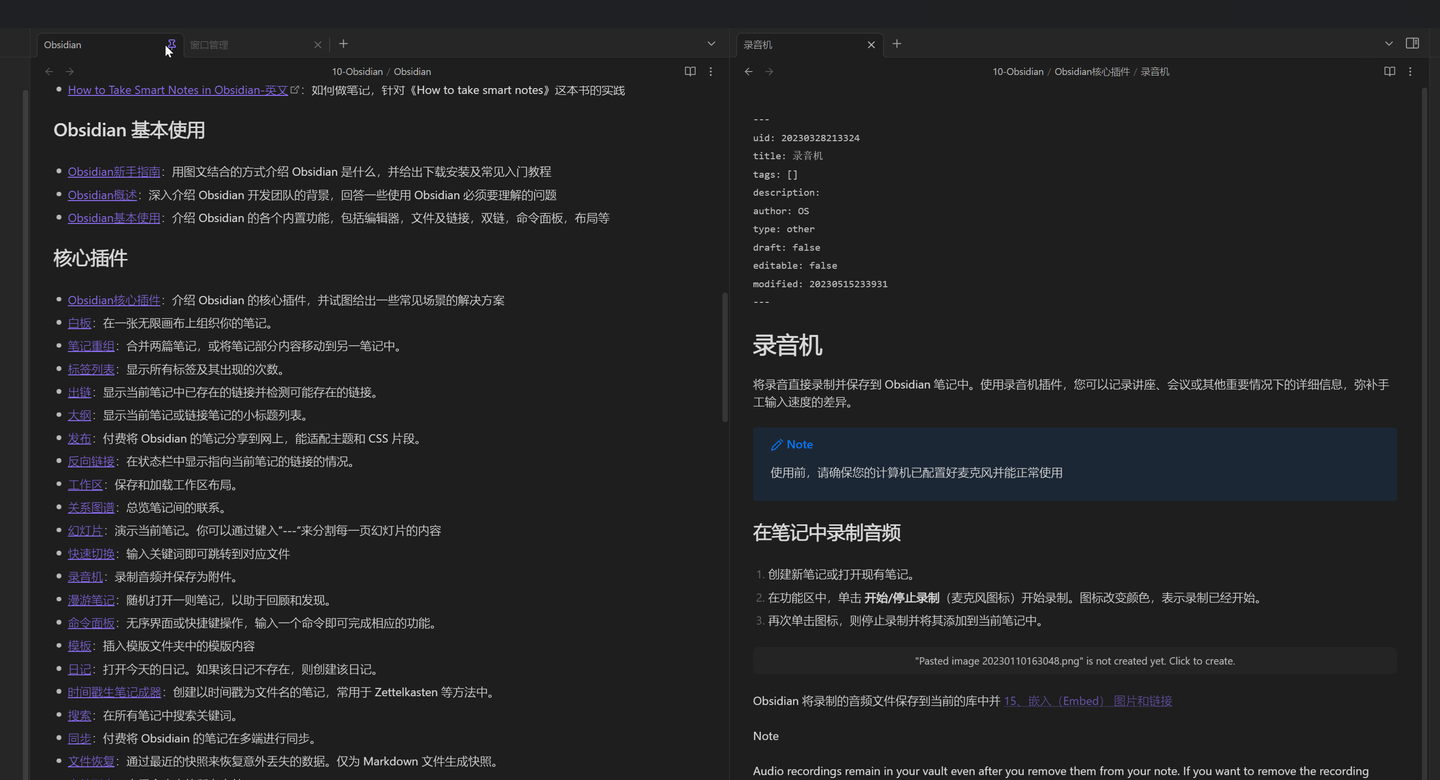Open the more options menu of the Obsidian note
Screen dimensions: 1440x780
710,71
